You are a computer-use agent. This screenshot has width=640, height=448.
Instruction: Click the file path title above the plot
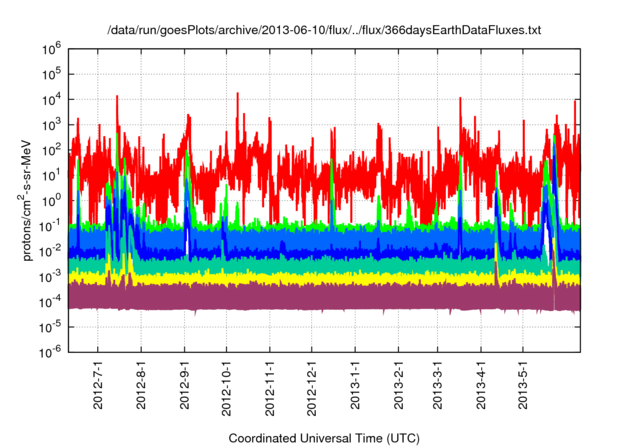coord(324,30)
